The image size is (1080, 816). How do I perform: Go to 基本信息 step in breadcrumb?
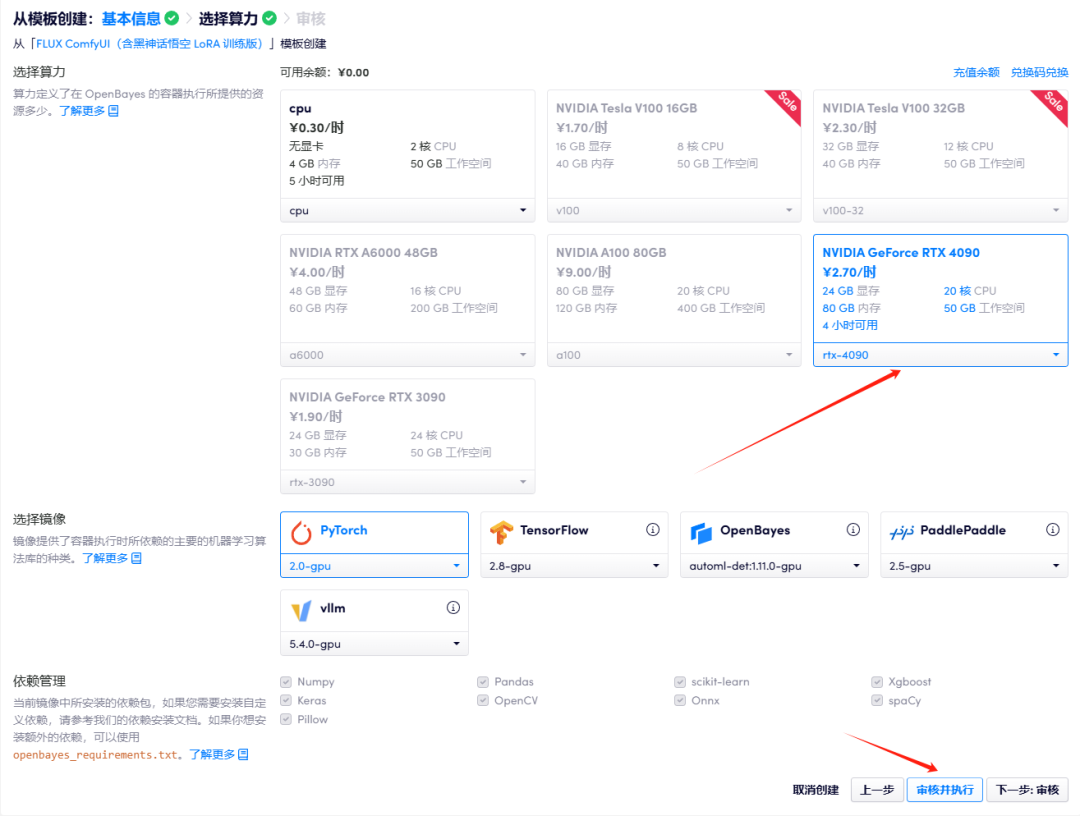(x=131, y=19)
